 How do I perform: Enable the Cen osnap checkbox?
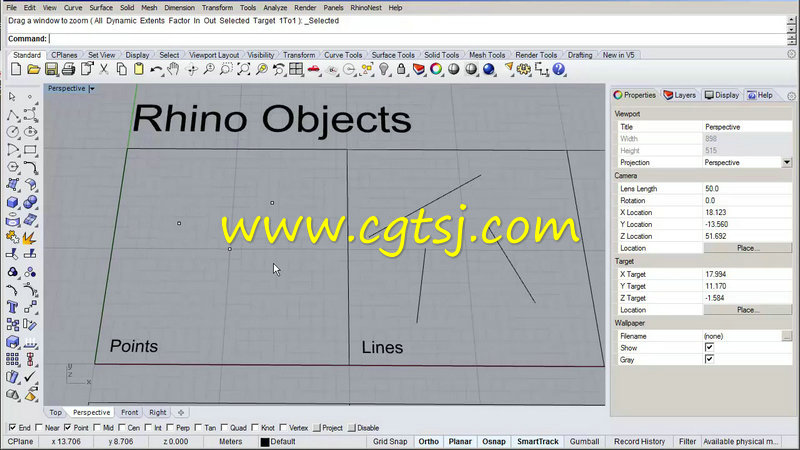(x=122, y=428)
